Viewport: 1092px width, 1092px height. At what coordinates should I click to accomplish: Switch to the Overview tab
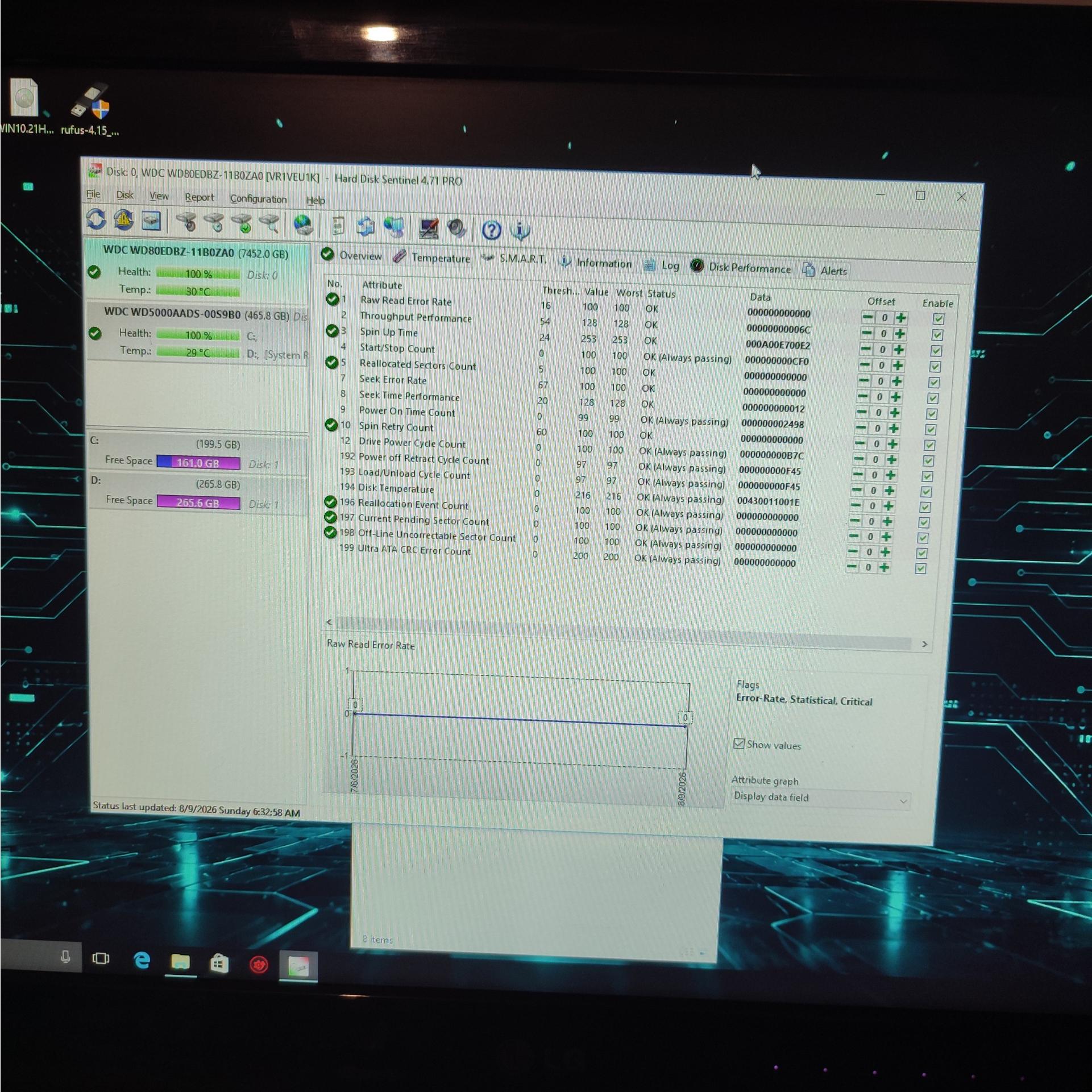tap(352, 256)
